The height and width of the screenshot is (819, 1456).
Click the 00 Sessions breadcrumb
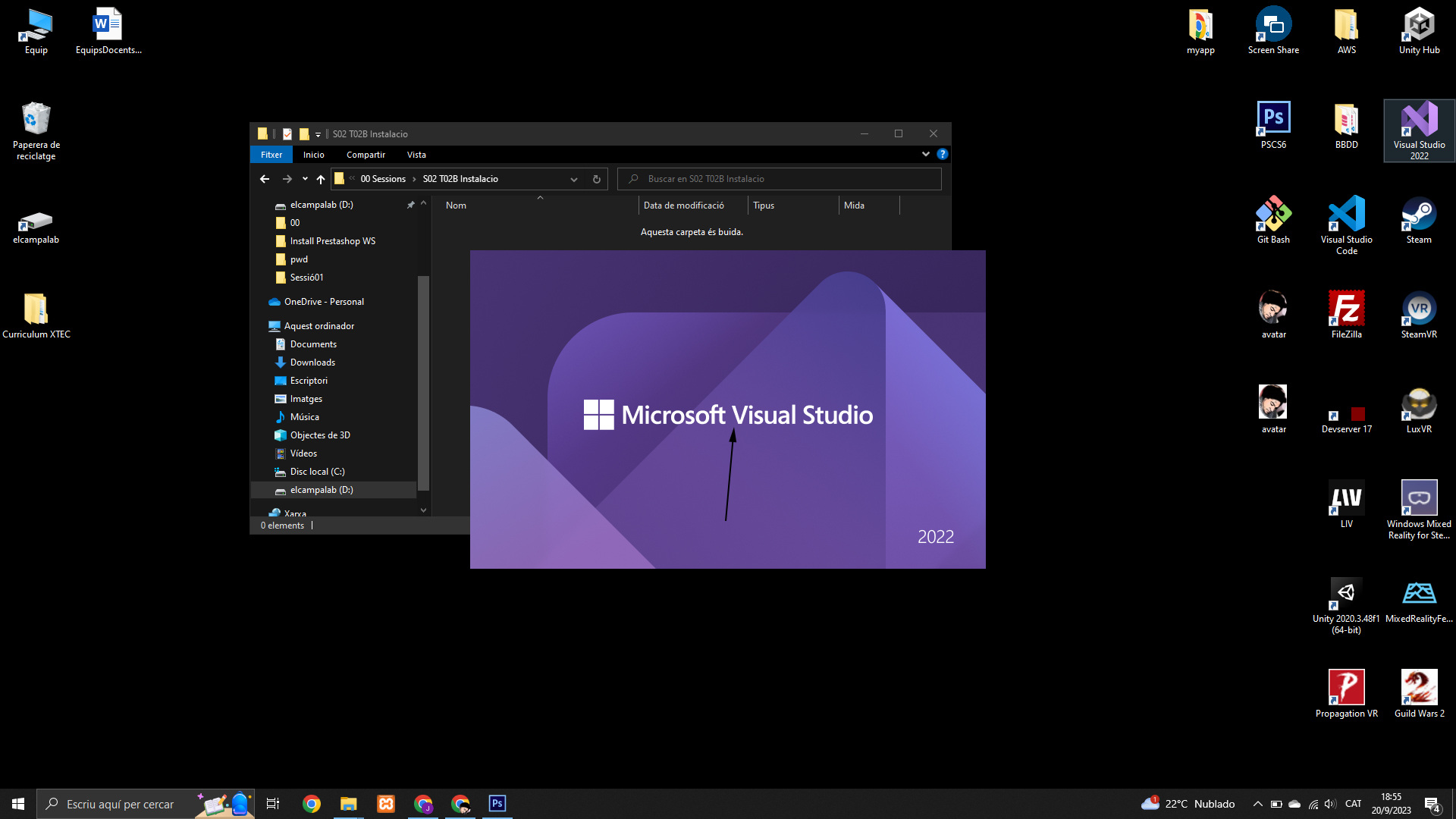click(383, 179)
